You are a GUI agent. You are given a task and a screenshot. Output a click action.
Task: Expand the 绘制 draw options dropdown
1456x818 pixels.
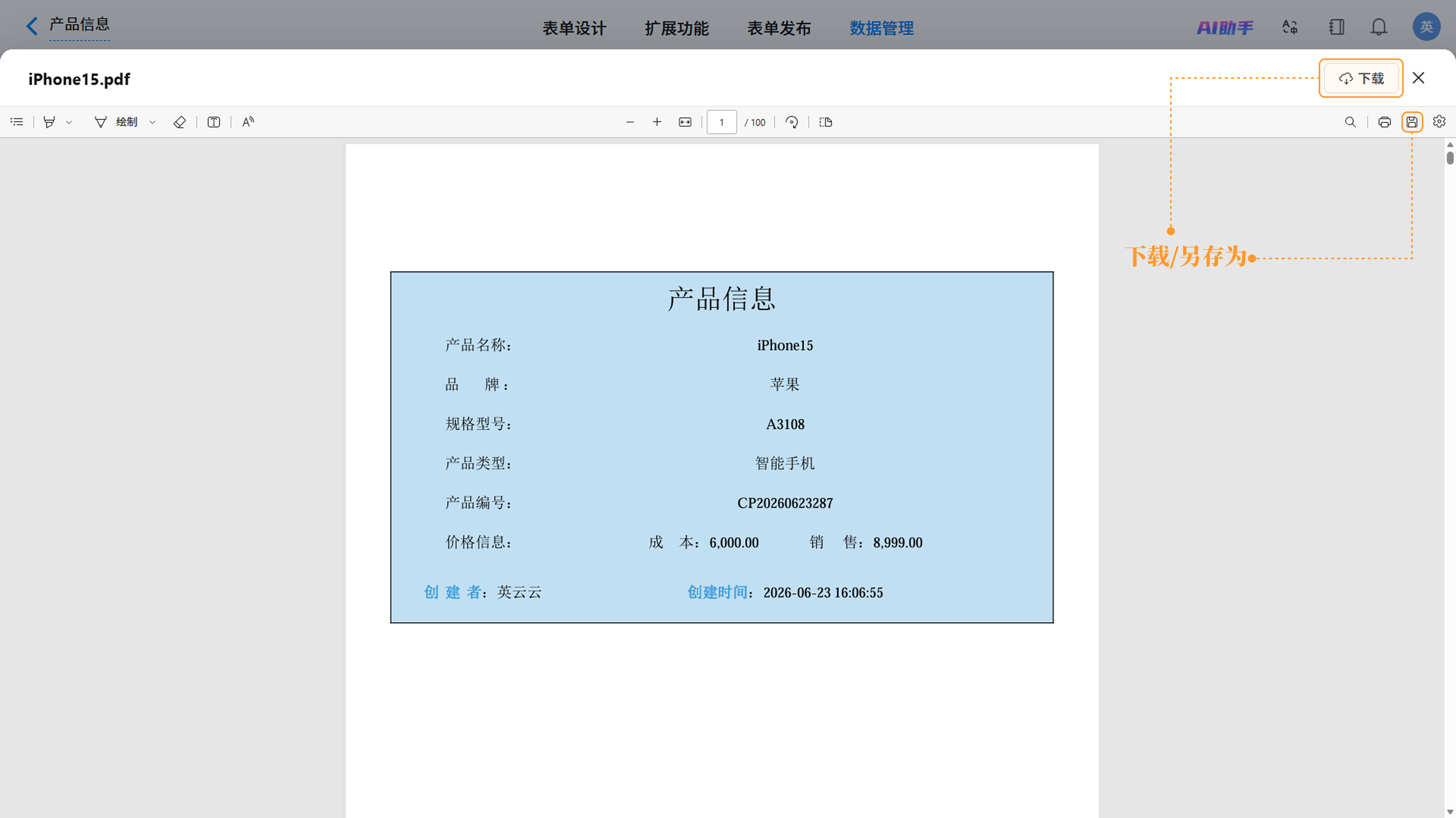(x=152, y=122)
